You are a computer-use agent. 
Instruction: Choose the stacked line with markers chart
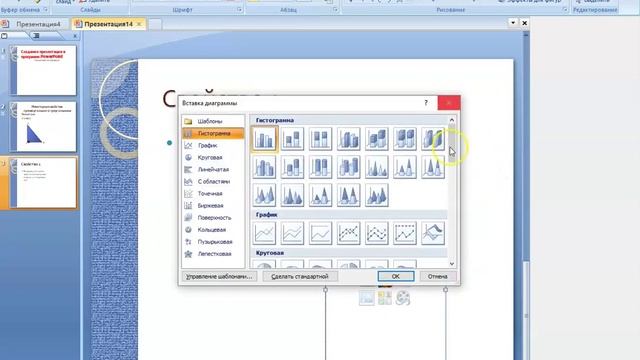coord(377,233)
